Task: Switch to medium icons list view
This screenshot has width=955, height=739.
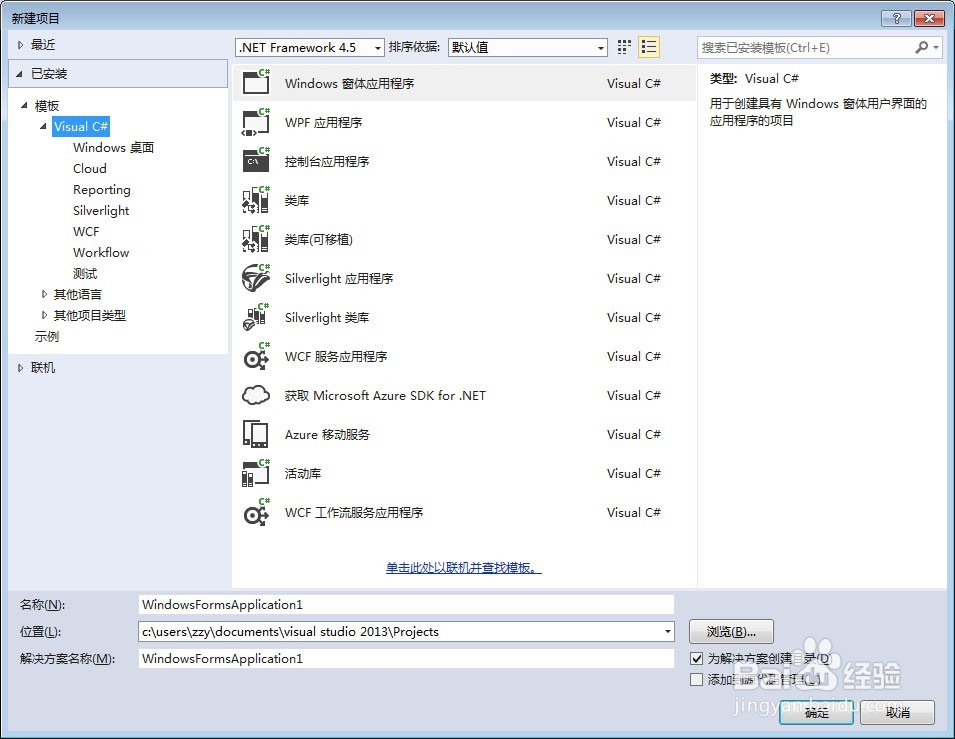Action: click(649, 48)
